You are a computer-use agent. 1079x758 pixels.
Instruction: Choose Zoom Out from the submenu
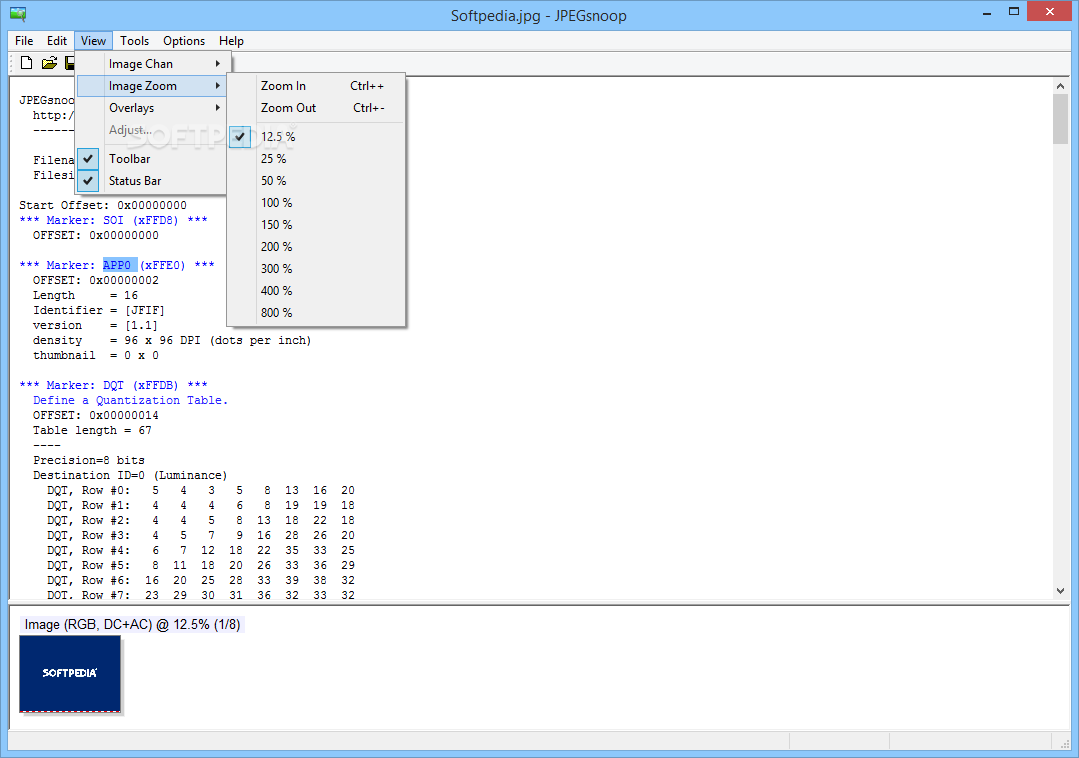tap(316, 108)
